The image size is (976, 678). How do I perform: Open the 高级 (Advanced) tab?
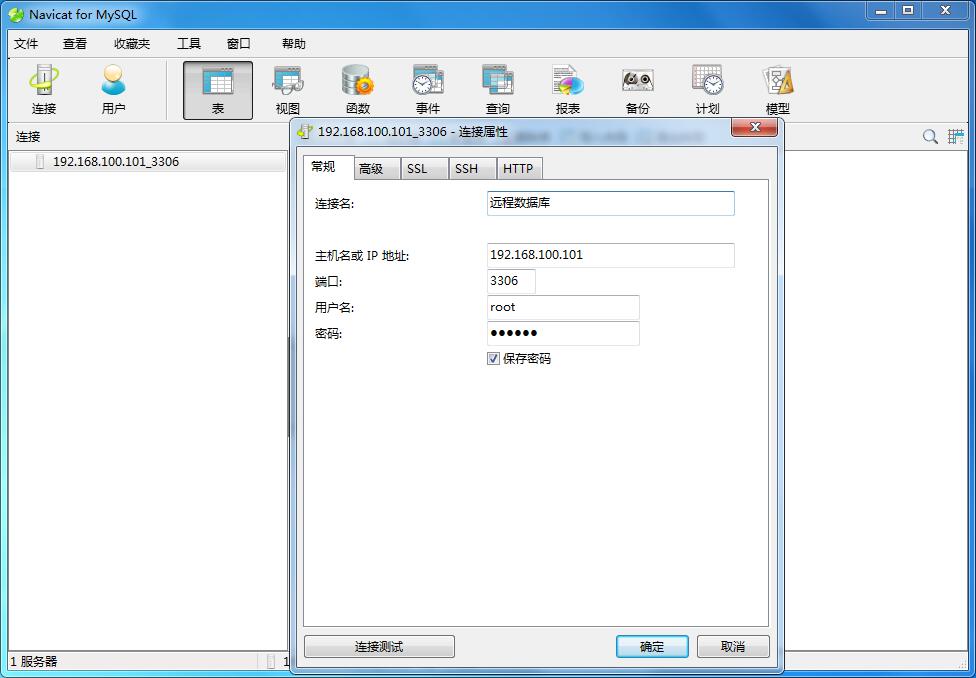[x=375, y=168]
